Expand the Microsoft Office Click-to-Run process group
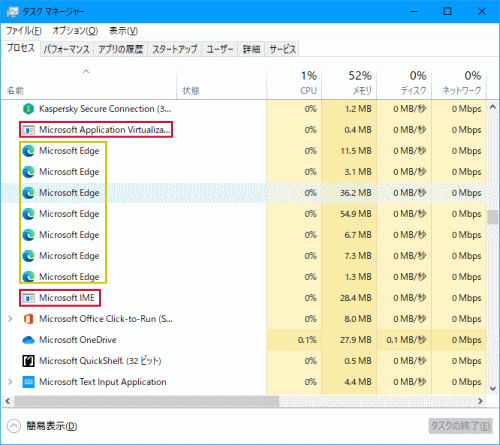 pyautogui.click(x=10, y=319)
